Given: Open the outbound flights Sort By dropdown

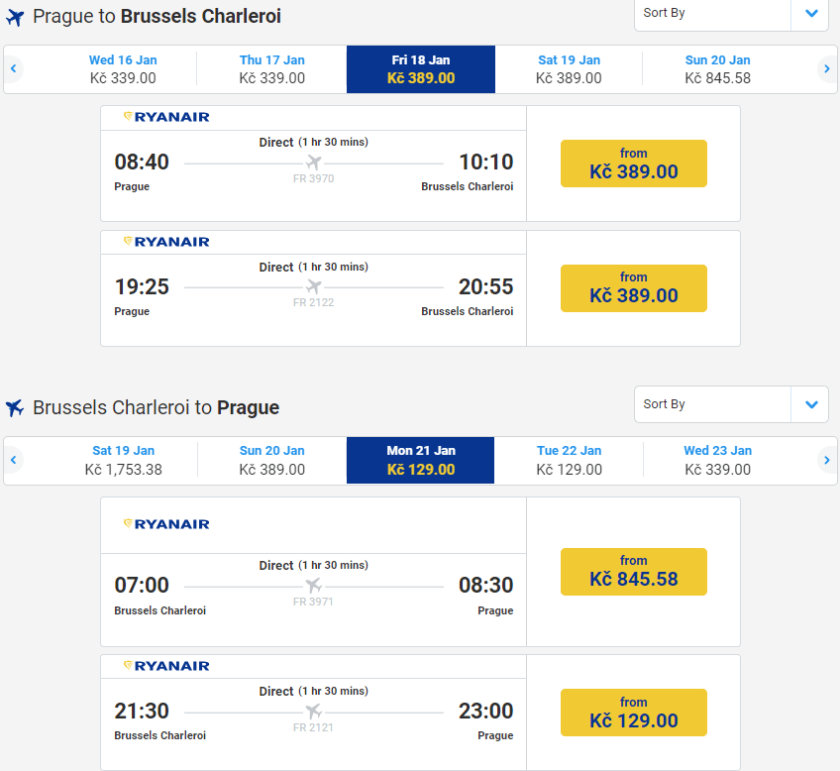Looking at the screenshot, I should [x=731, y=13].
